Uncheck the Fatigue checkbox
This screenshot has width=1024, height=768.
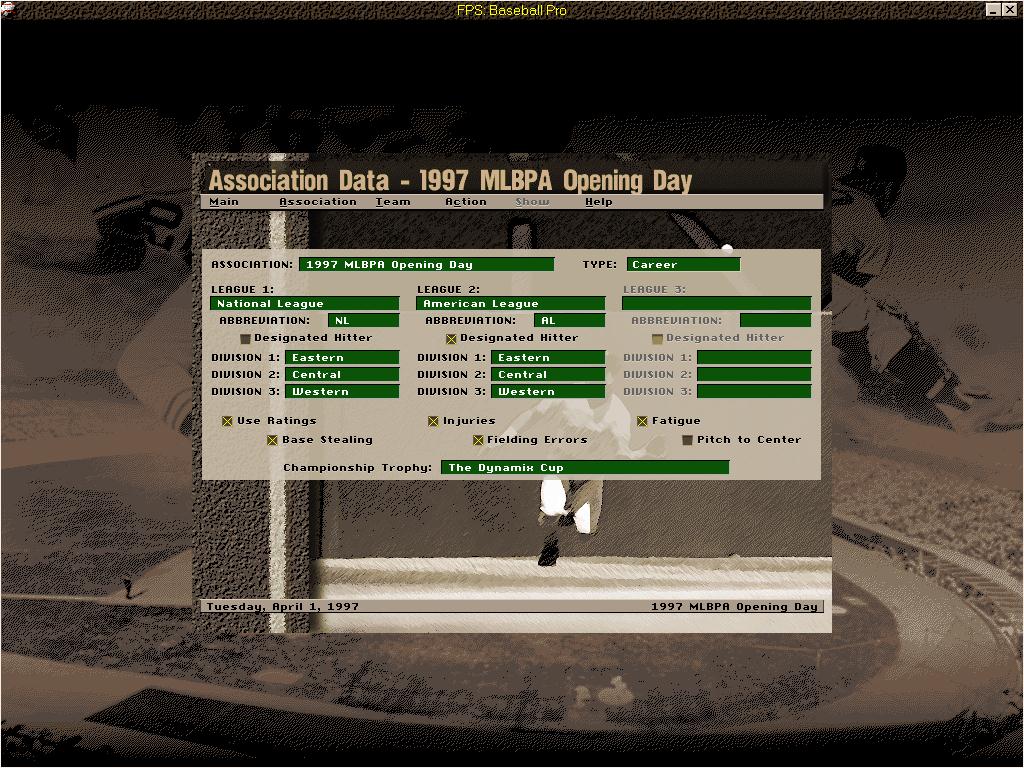pos(643,421)
